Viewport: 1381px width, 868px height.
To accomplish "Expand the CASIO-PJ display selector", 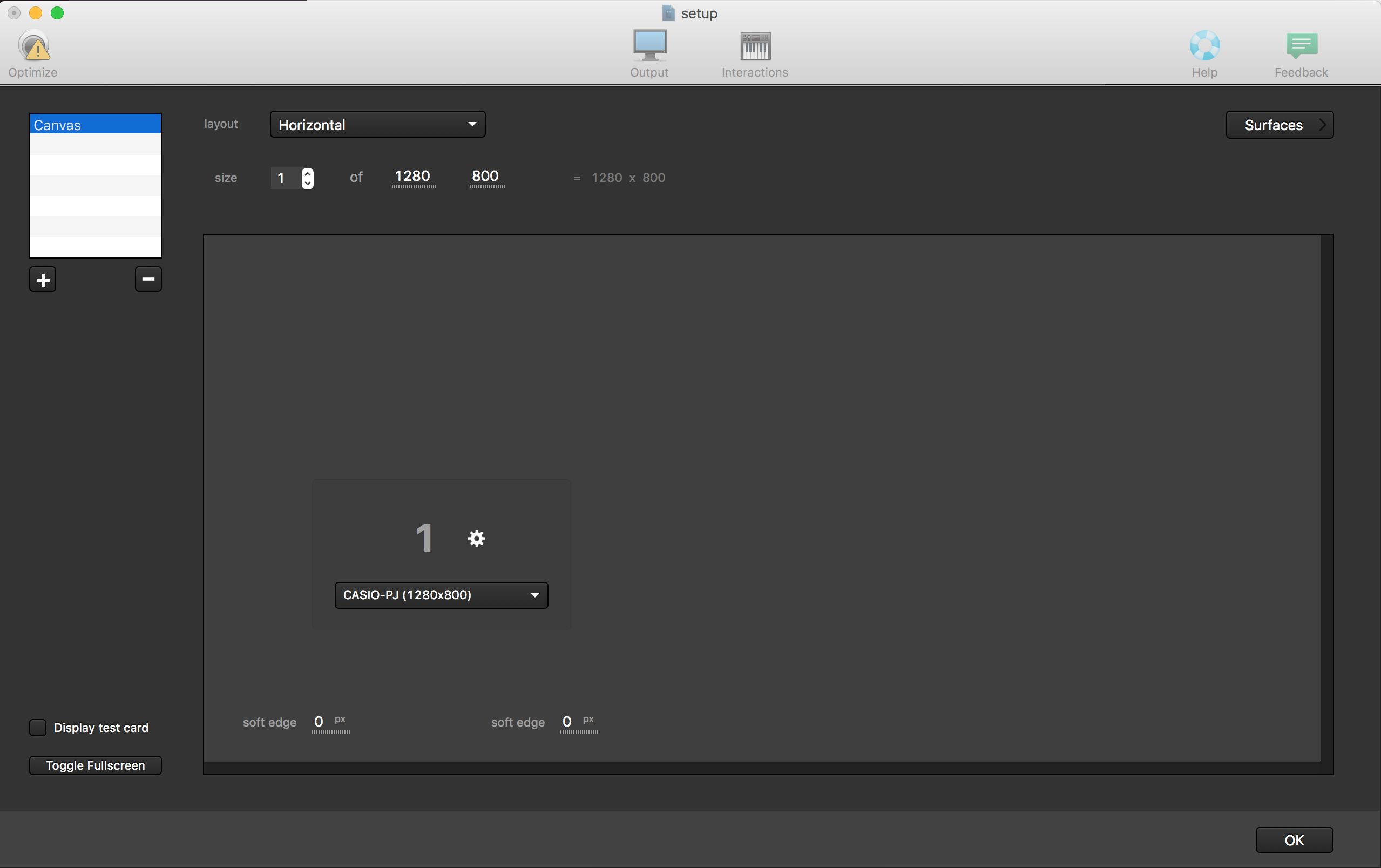I will [x=535, y=594].
